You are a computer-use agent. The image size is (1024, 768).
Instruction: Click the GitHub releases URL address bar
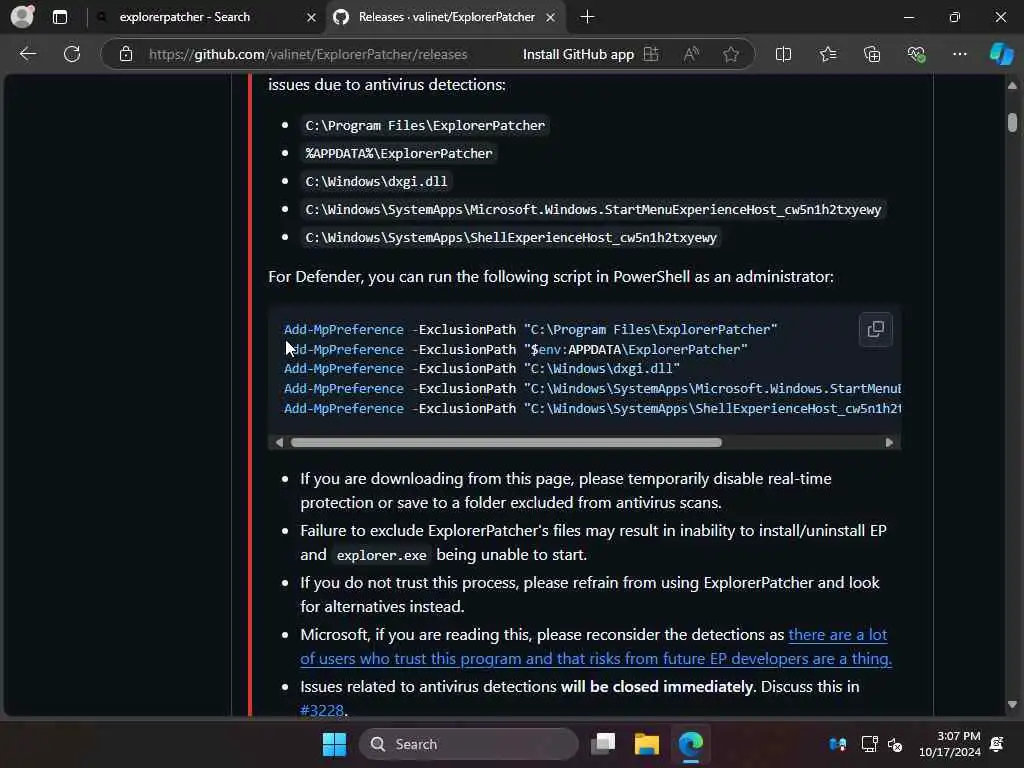308,54
